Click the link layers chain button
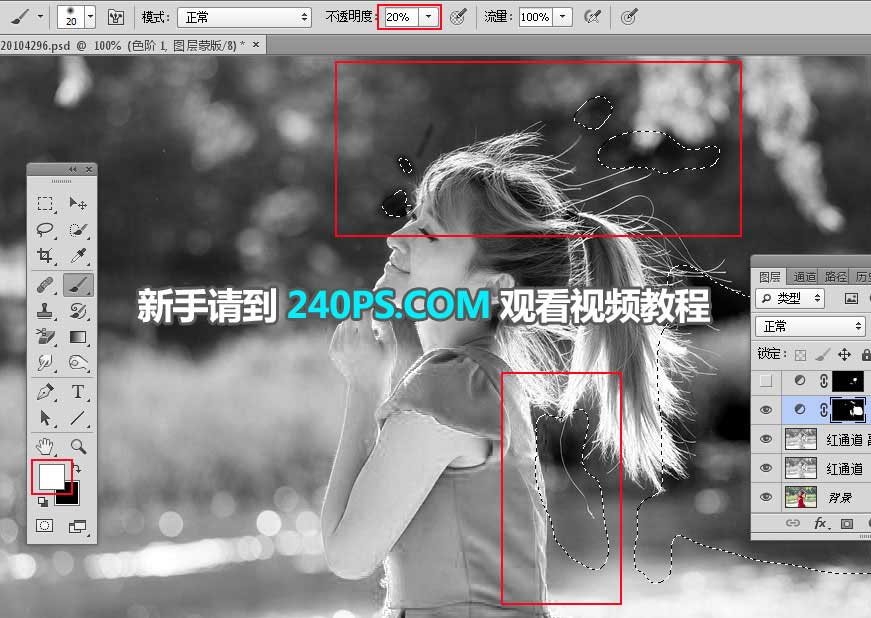Viewport: 871px width, 618px height. point(793,523)
